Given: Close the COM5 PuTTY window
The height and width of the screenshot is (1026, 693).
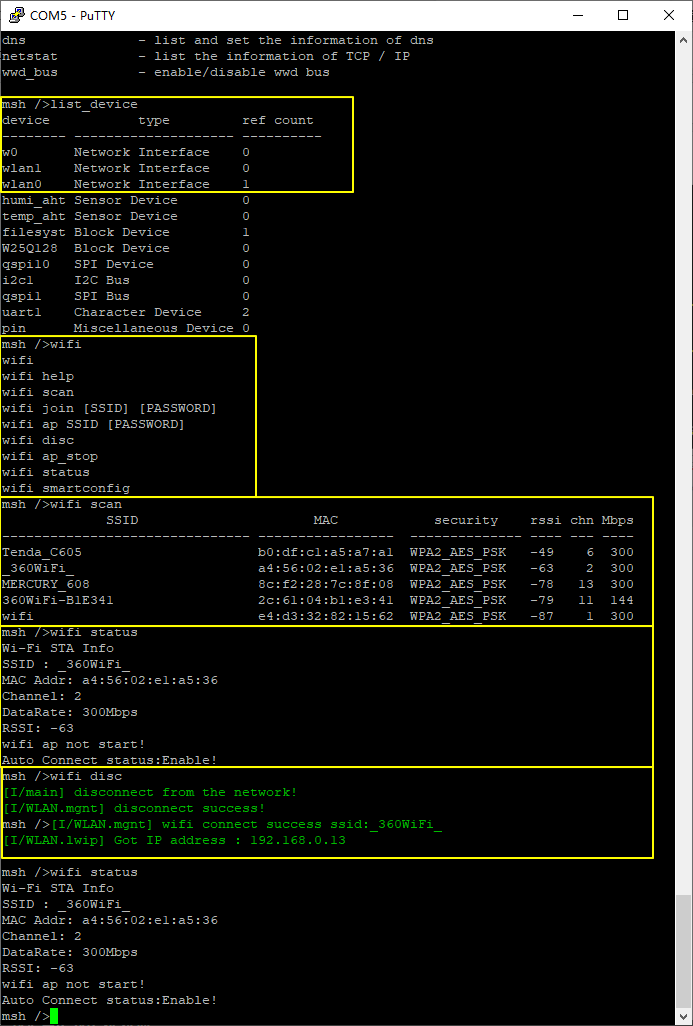Looking at the screenshot, I should point(668,15).
